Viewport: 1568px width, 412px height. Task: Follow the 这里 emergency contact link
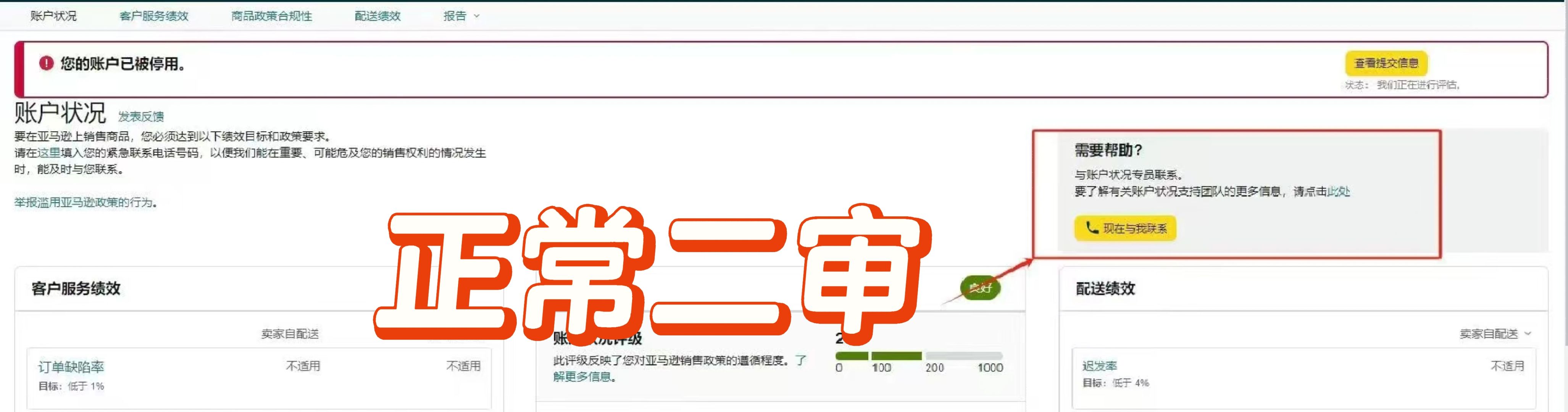point(49,153)
